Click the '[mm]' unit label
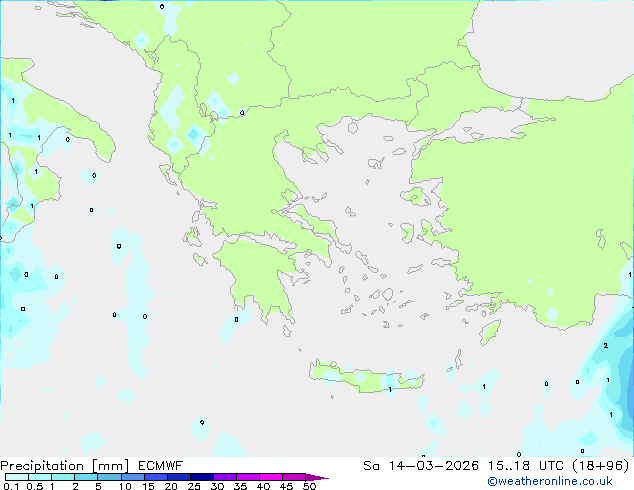The height and width of the screenshot is (490, 634). 110,466
